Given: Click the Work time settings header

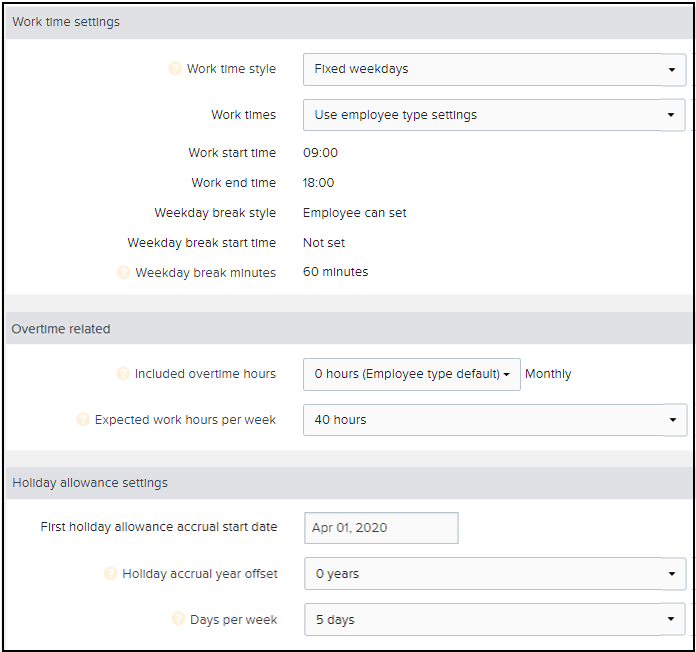Looking at the screenshot, I should pos(349,22).
